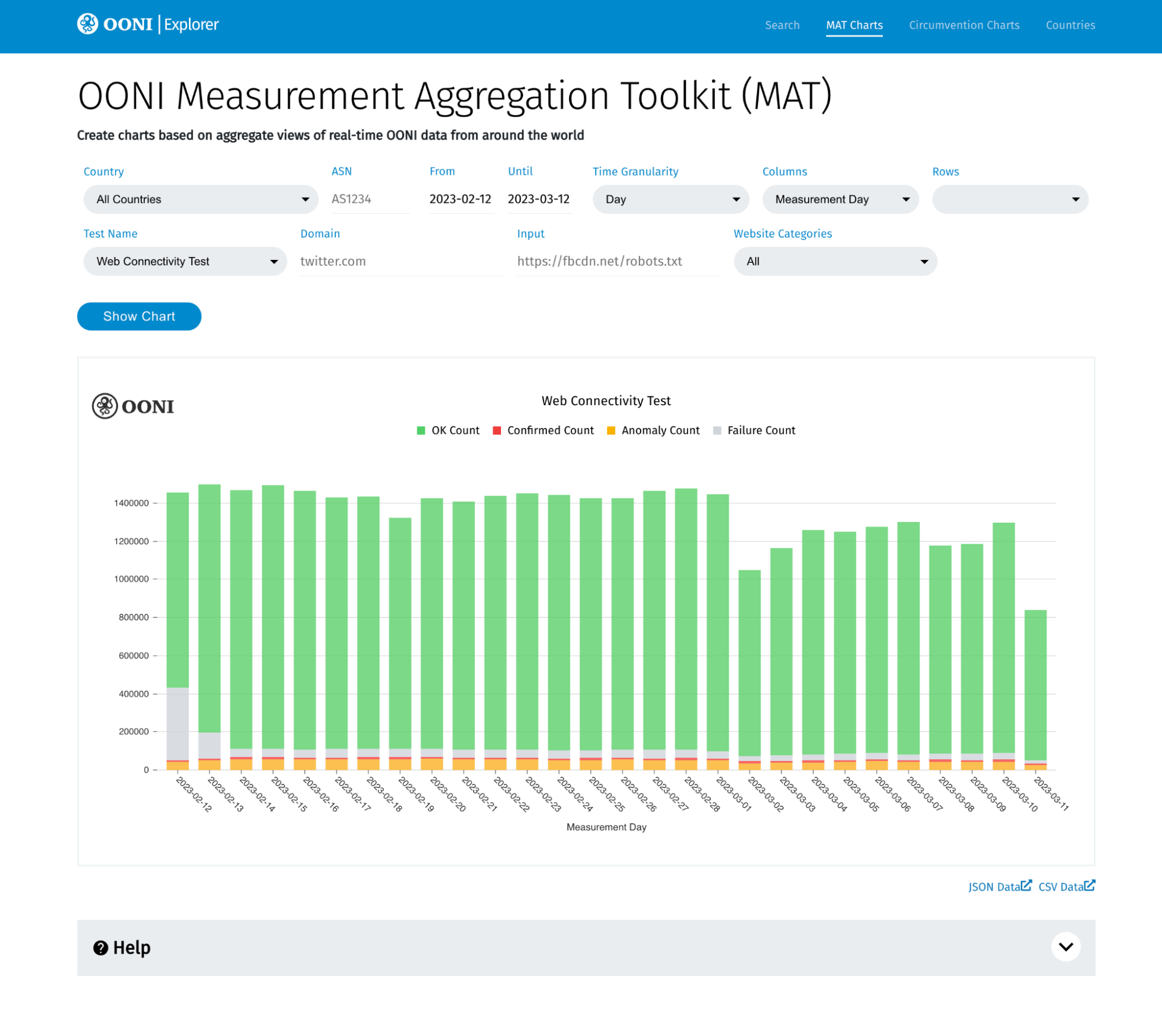Open the Country dropdown showing All Countries

[x=201, y=199]
